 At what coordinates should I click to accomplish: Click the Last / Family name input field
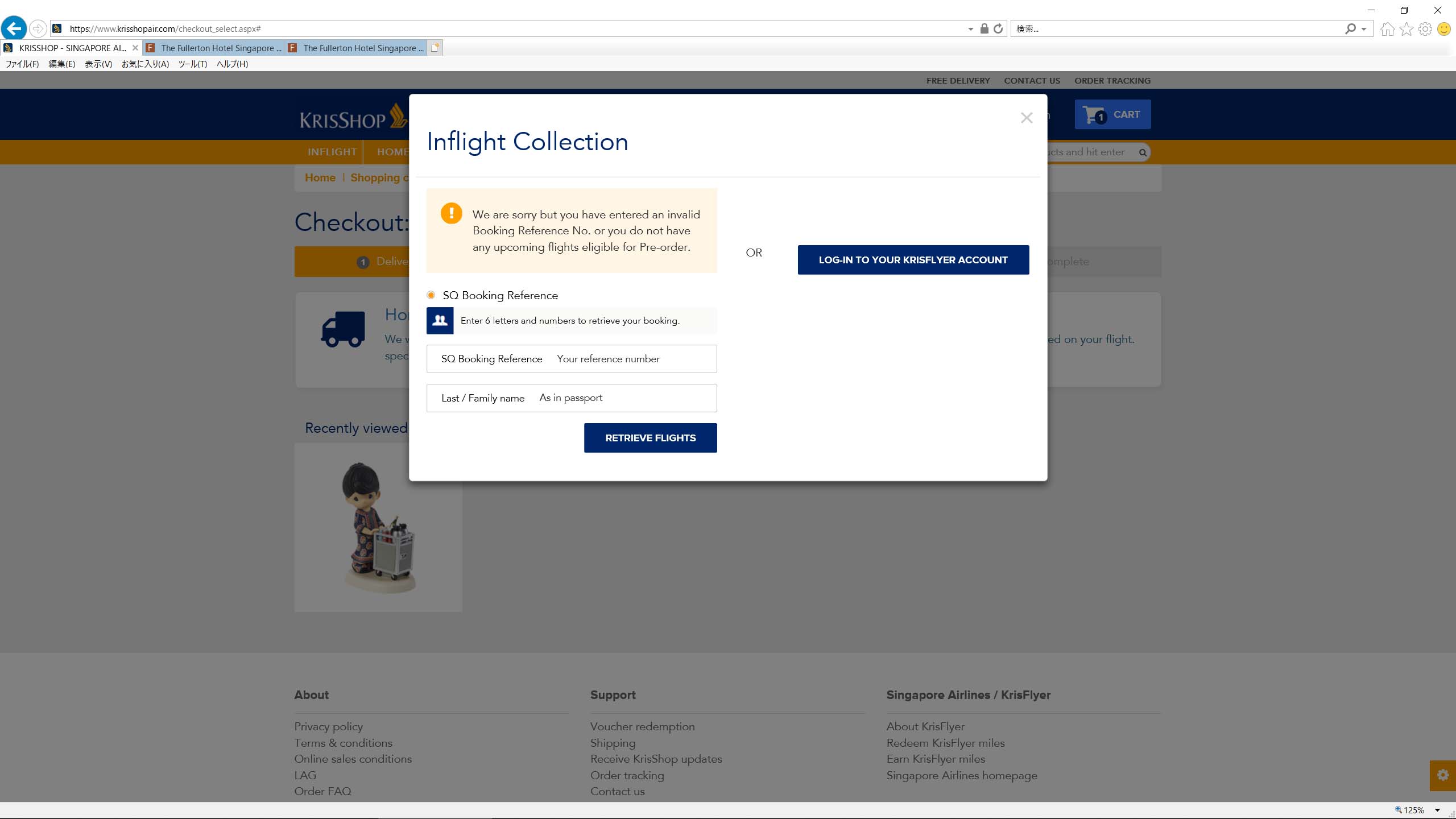click(572, 398)
